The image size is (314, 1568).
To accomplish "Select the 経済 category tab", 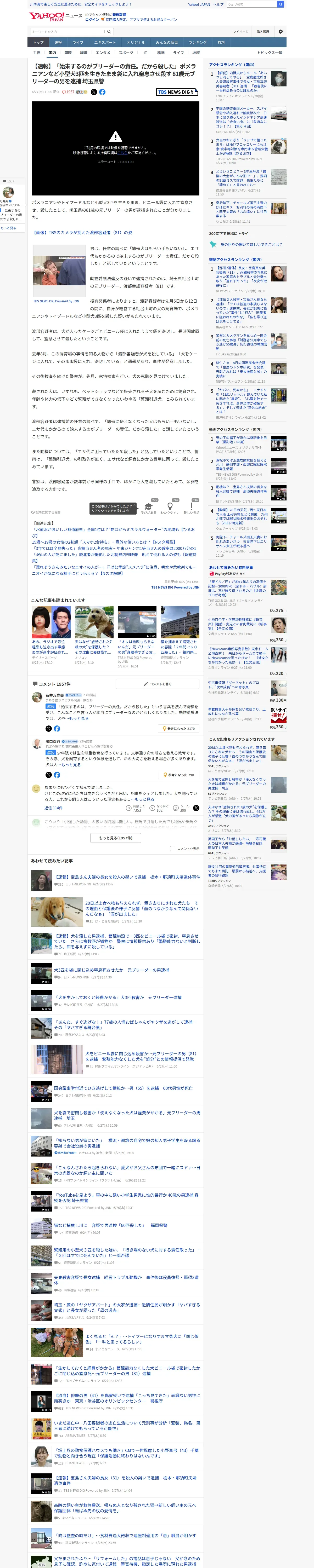I will tap(83, 53).
